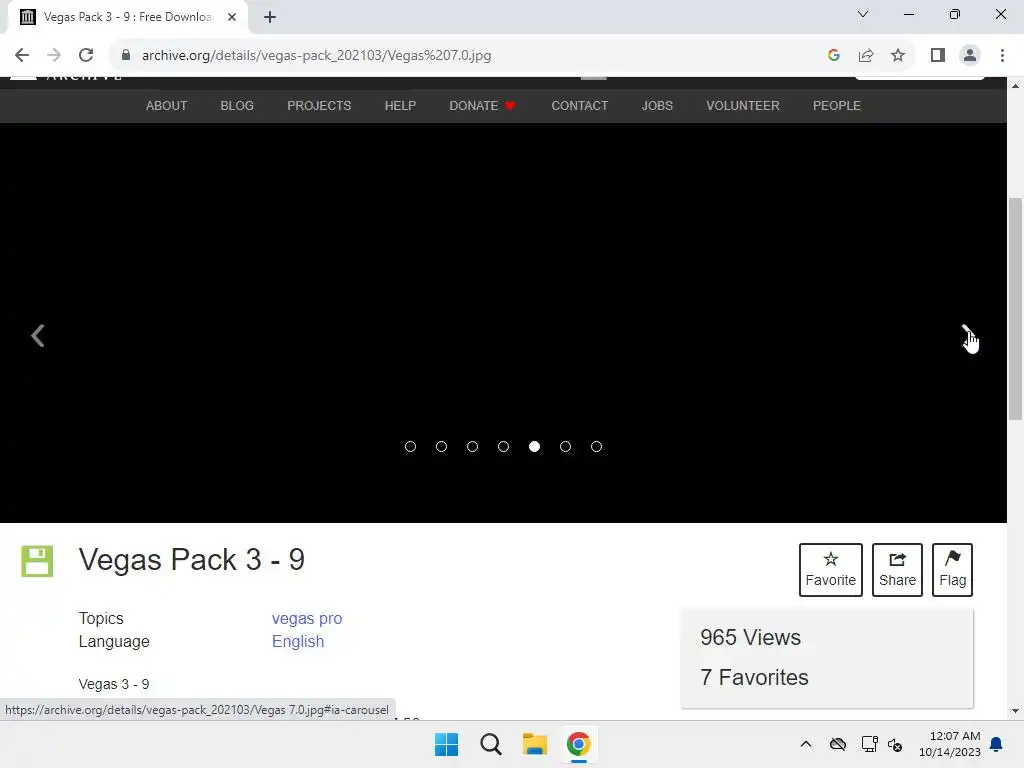Image resolution: width=1024 pixels, height=768 pixels.
Task: Open the browser side panel
Action: click(x=938, y=56)
